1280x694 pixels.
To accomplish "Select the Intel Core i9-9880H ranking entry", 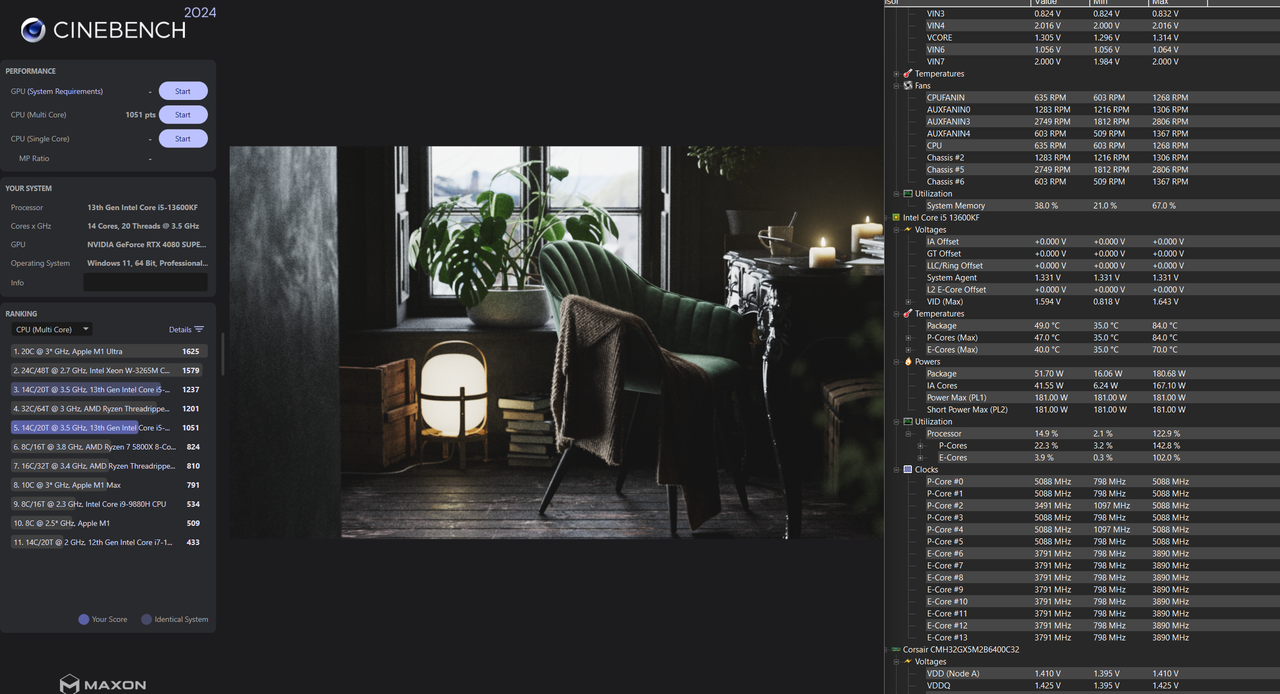I will coord(107,504).
